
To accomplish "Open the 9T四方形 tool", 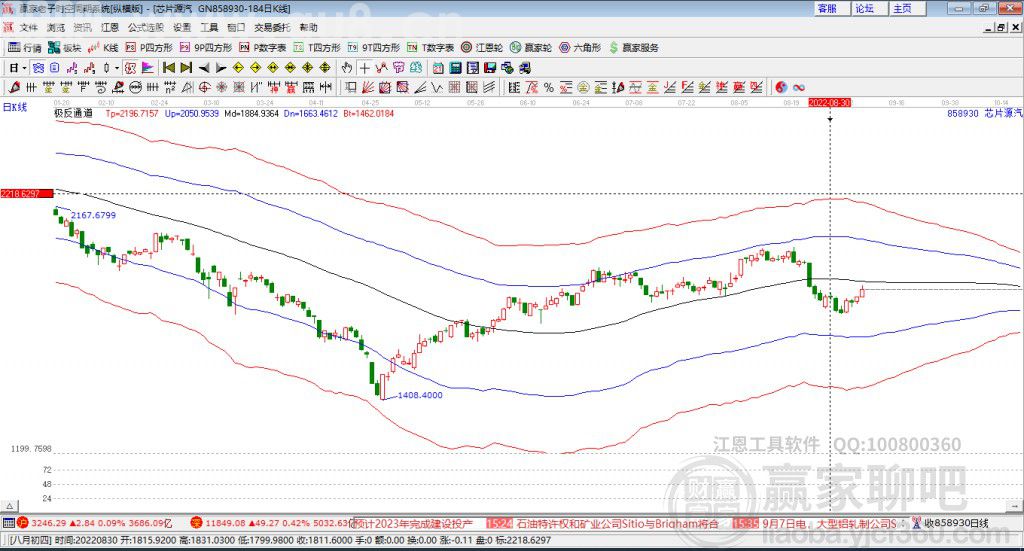I will coord(374,48).
